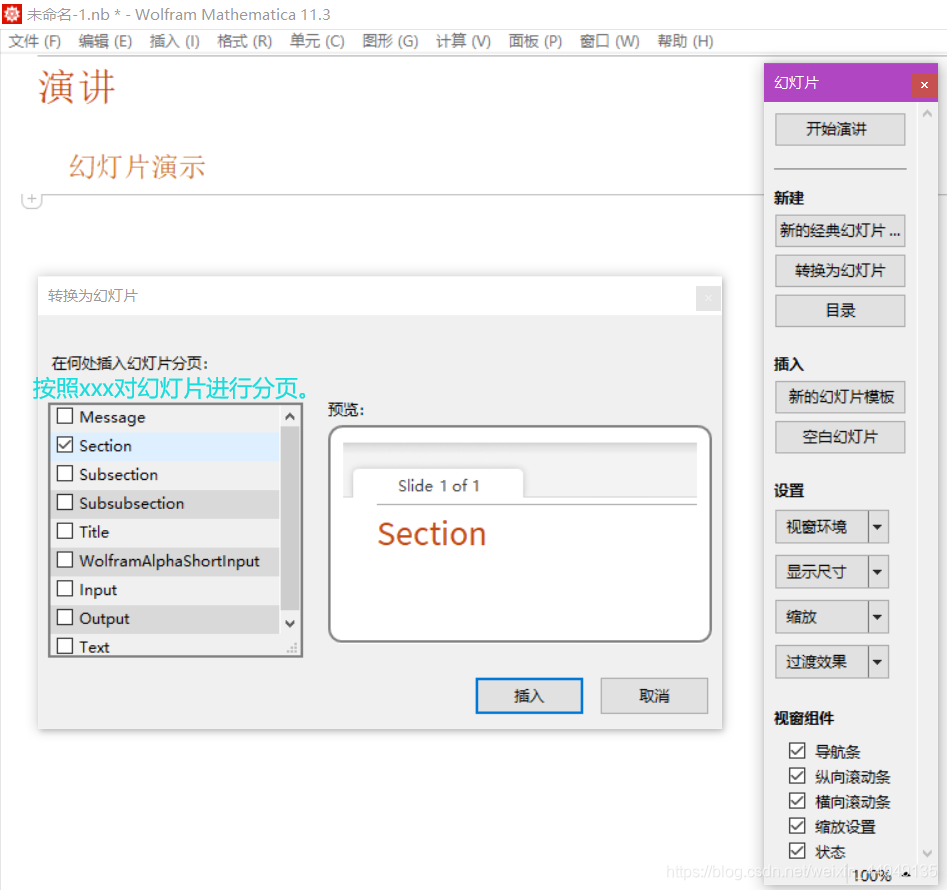The width and height of the screenshot is (947, 890).
Task: Click the palette scrollbar up arrow
Action: (928, 114)
